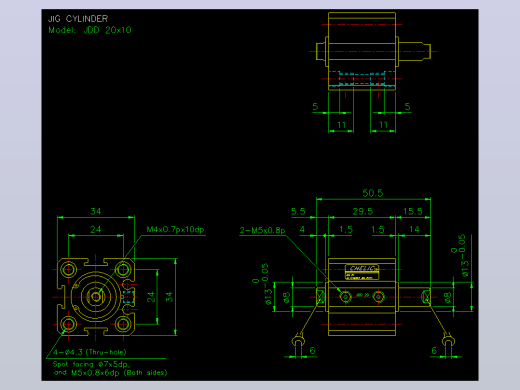The height and width of the screenshot is (390, 520).
Task: Click the right-hand 6 wrench flat dimension
Action: (434, 350)
